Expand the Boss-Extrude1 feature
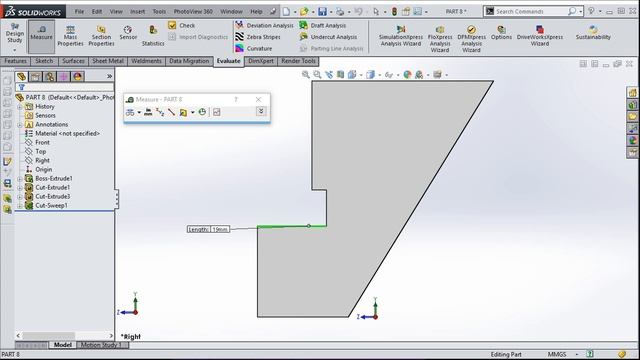Image resolution: width=640 pixels, height=360 pixels. pyautogui.click(x=19, y=179)
